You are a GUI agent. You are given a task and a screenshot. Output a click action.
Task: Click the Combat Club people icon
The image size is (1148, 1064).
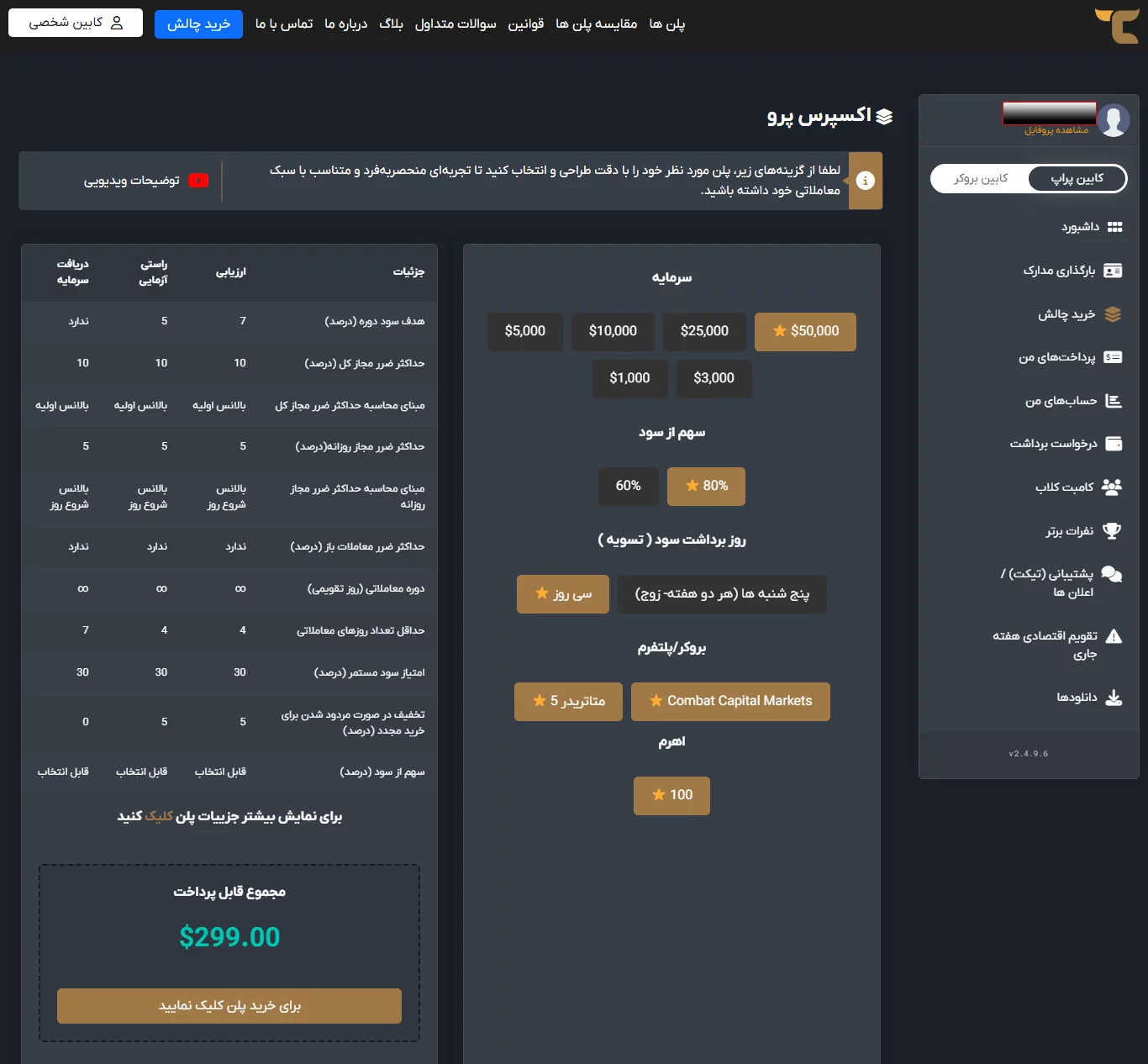(1112, 487)
